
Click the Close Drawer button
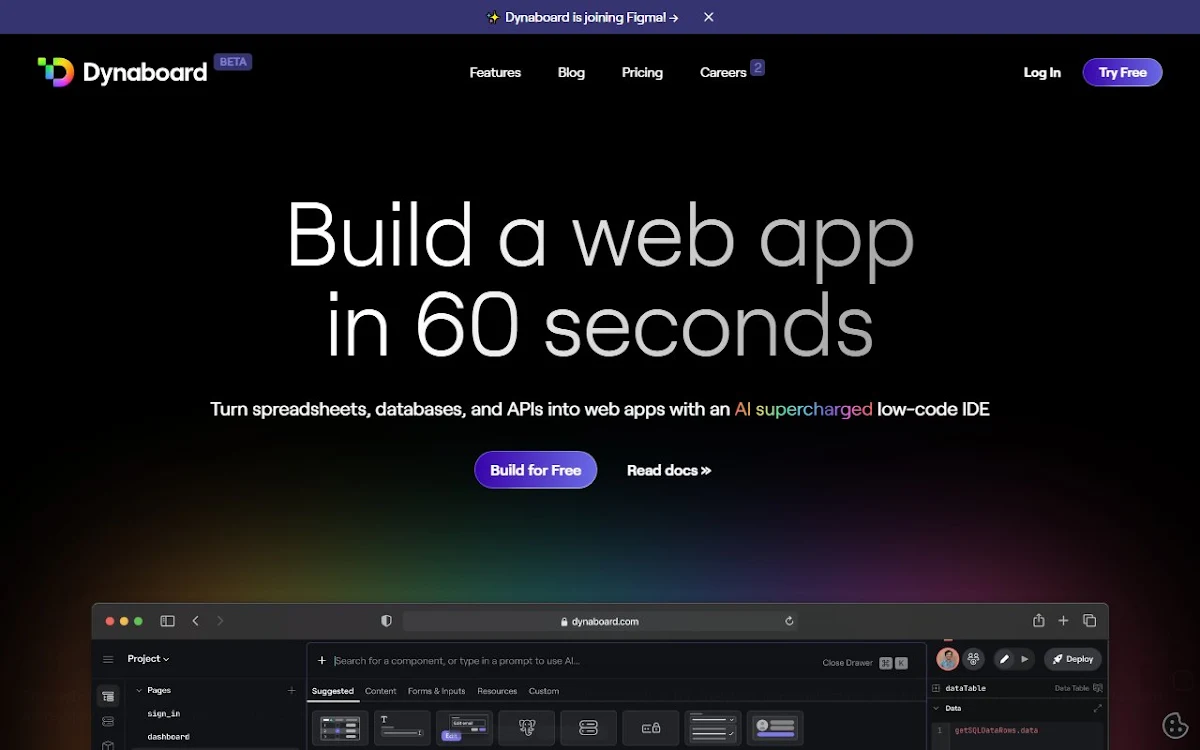click(865, 662)
